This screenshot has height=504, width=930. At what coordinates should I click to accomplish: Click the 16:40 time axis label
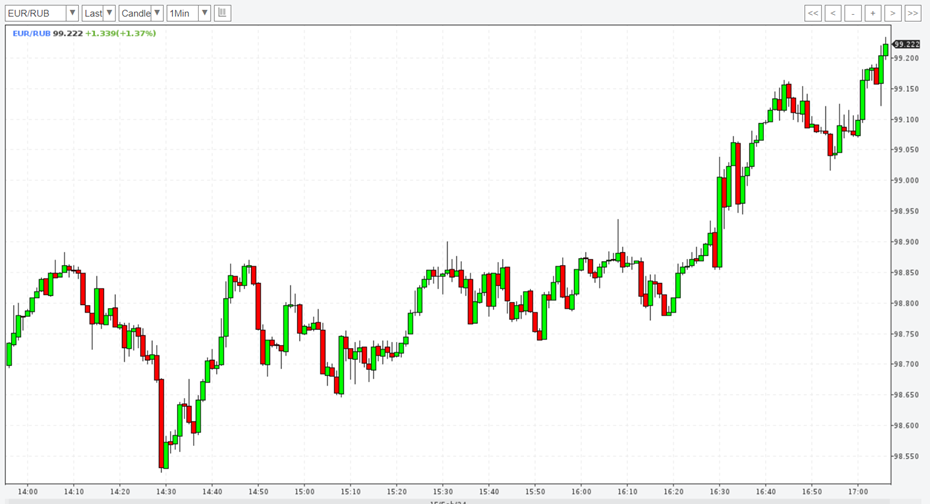766,492
